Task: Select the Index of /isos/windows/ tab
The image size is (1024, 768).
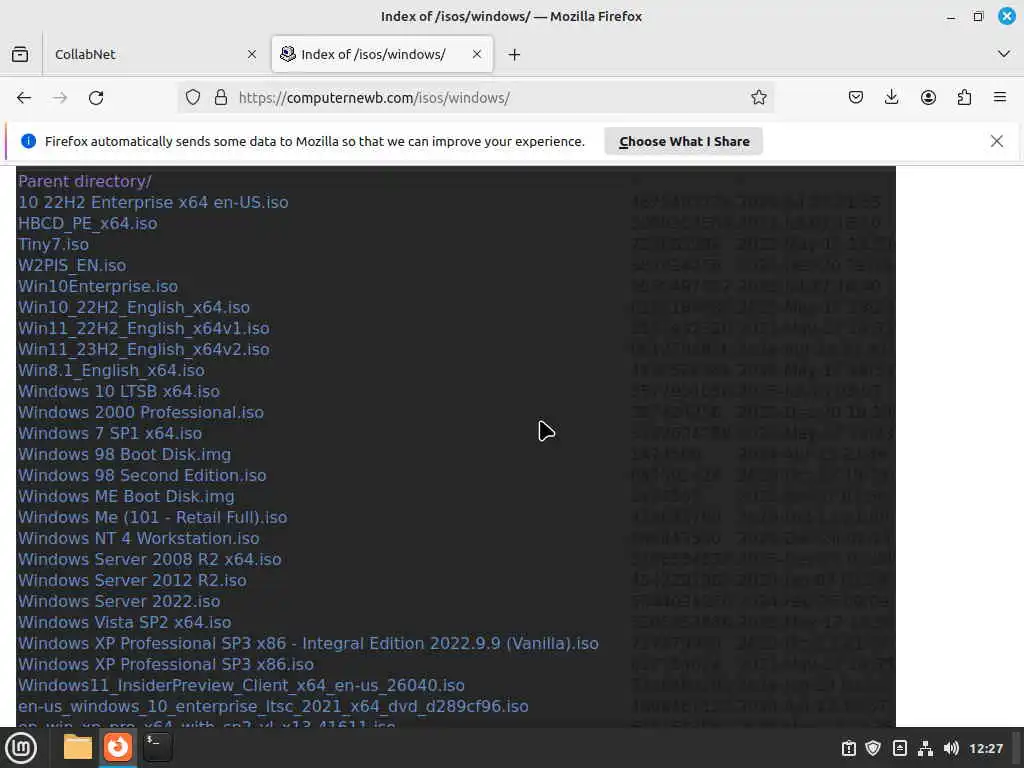Action: click(382, 54)
